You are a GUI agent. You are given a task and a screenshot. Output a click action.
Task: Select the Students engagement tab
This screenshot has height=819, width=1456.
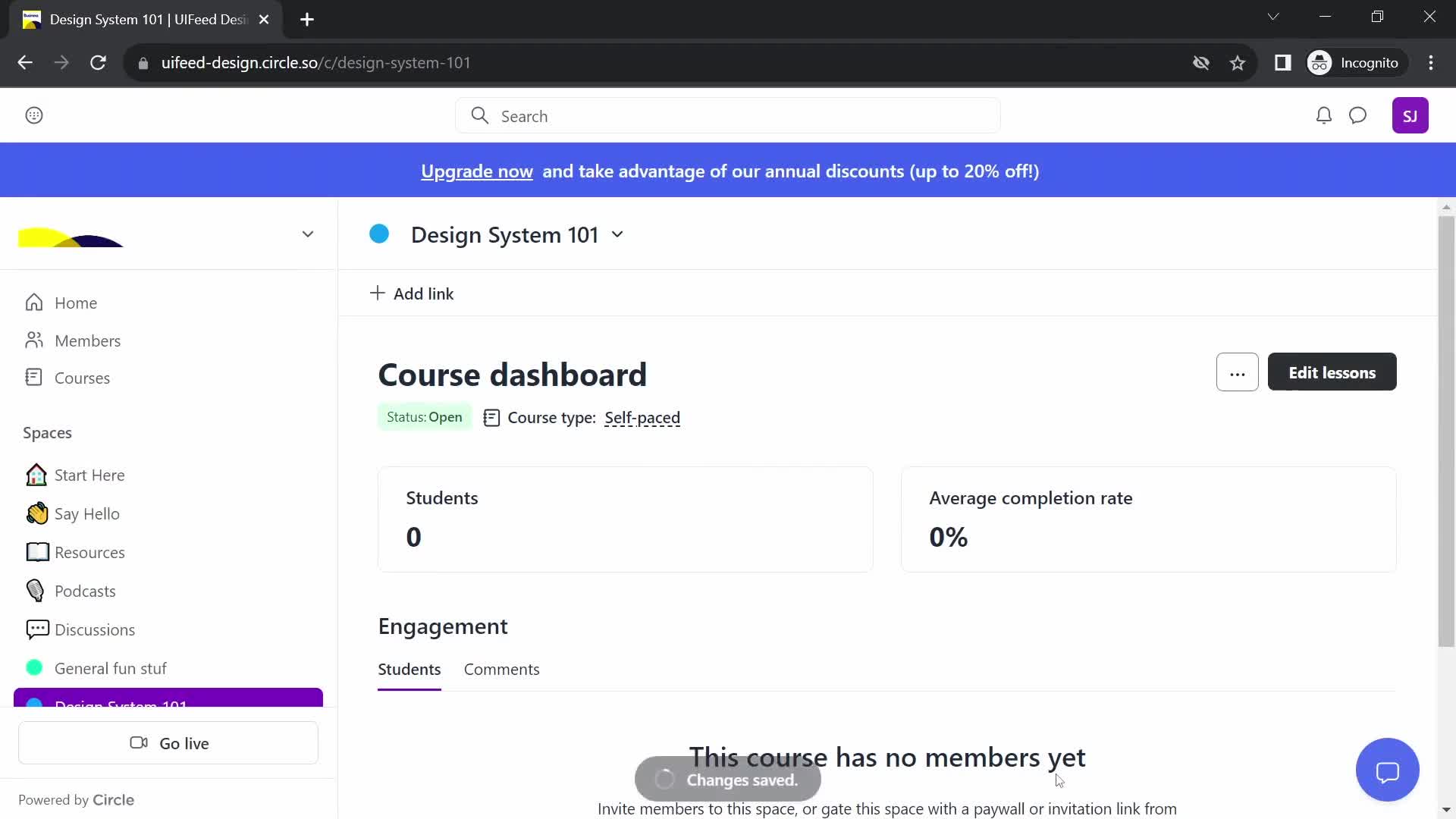[x=409, y=668]
